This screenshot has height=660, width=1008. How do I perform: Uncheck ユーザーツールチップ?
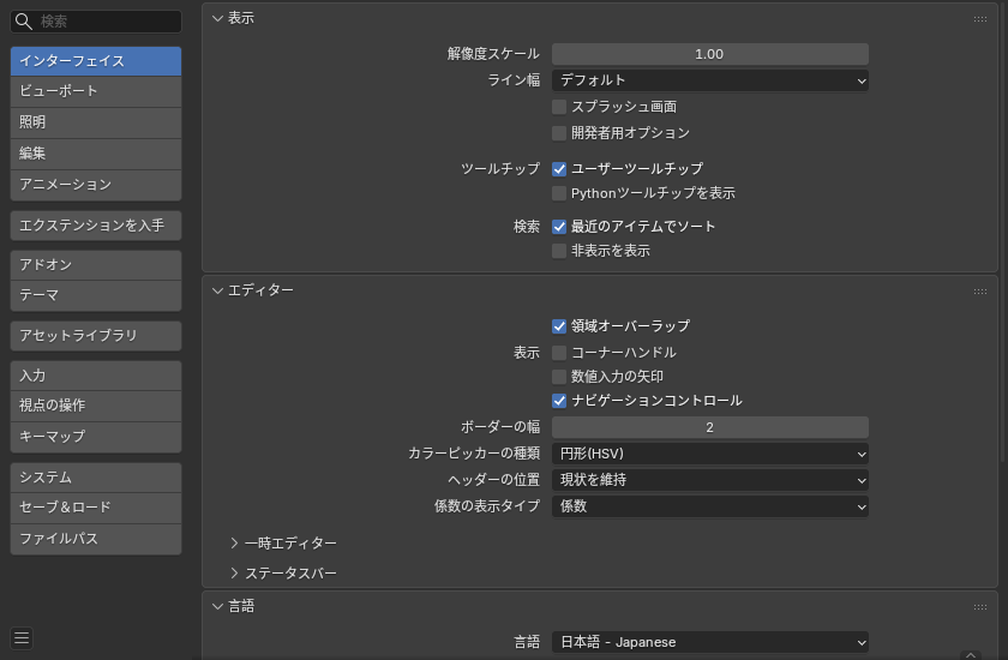click(559, 169)
